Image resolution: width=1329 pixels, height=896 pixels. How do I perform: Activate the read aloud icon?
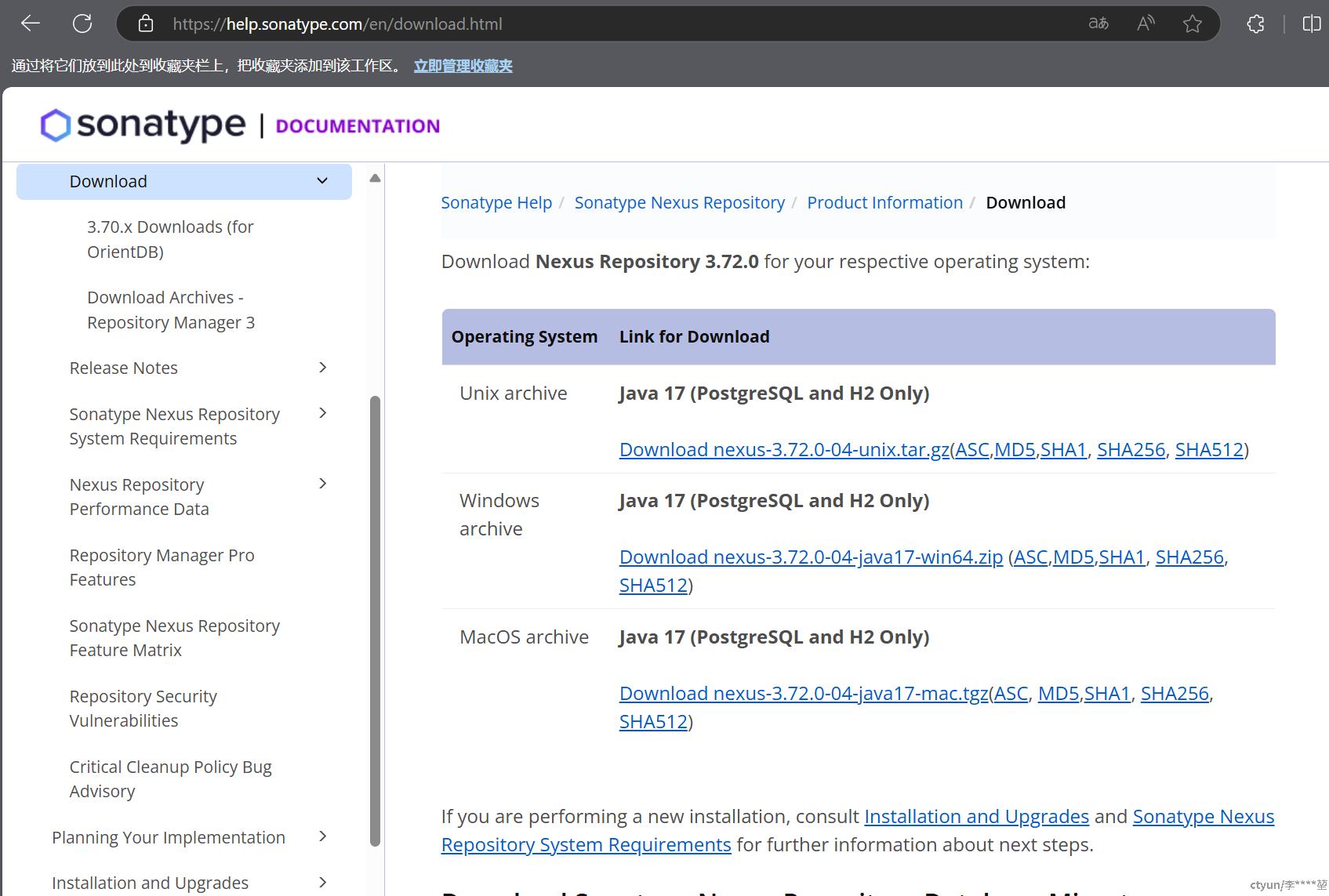tap(1146, 24)
